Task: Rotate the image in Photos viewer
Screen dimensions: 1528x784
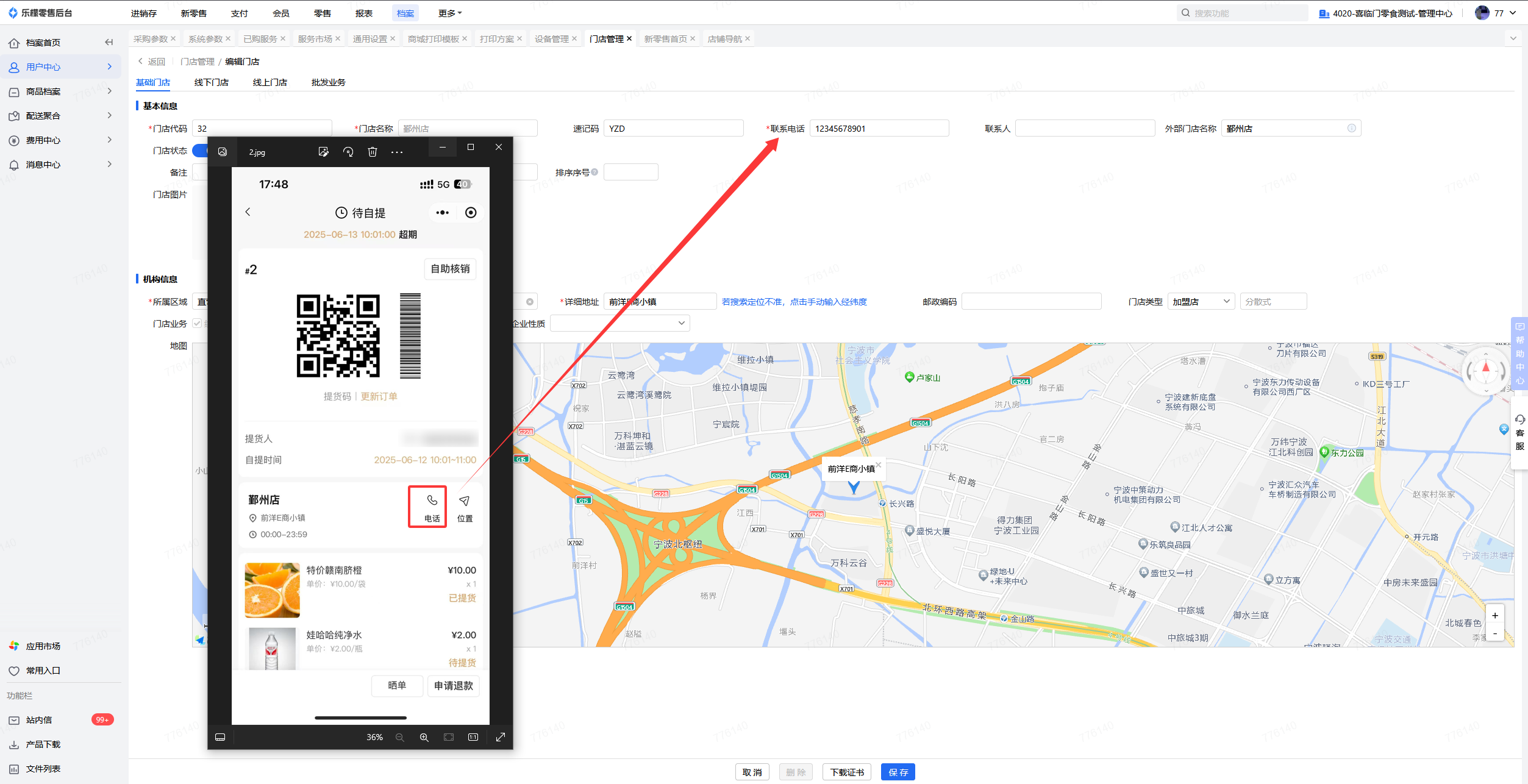Action: (348, 152)
